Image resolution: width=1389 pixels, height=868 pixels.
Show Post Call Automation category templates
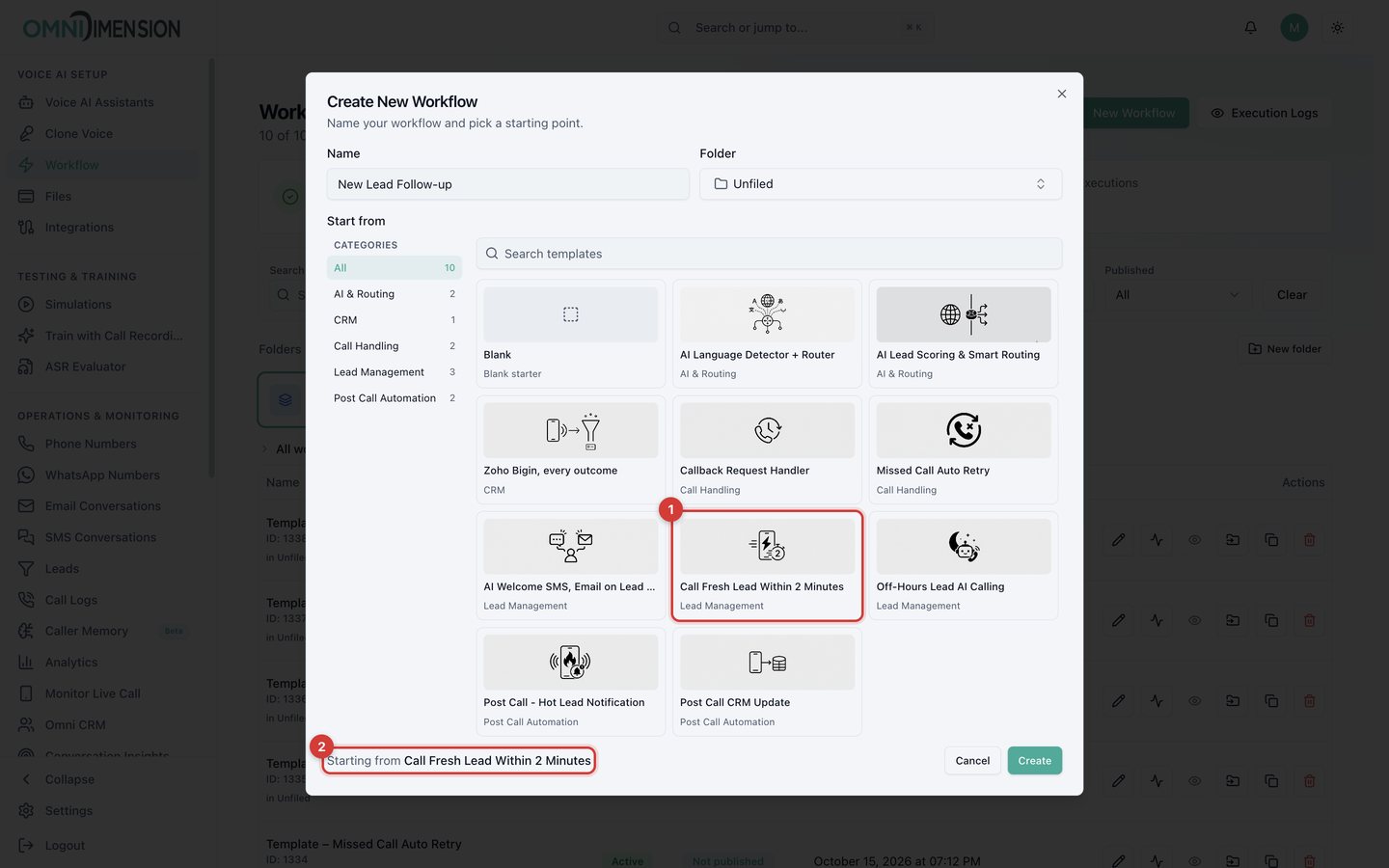click(x=395, y=398)
